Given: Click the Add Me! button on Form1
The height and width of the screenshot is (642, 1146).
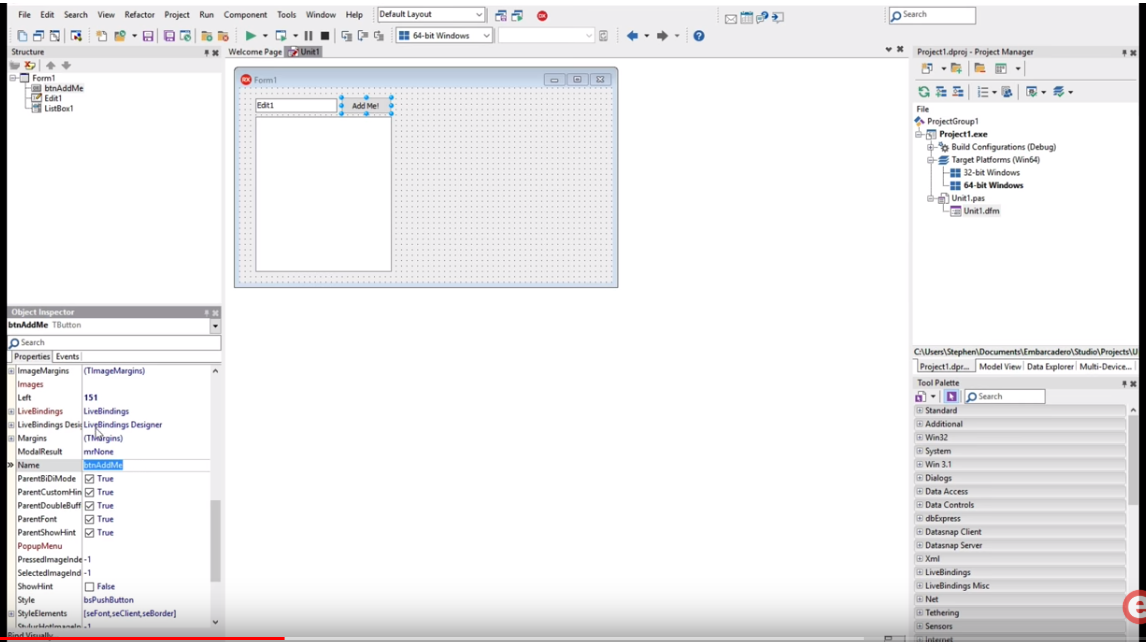Looking at the screenshot, I should point(365,106).
